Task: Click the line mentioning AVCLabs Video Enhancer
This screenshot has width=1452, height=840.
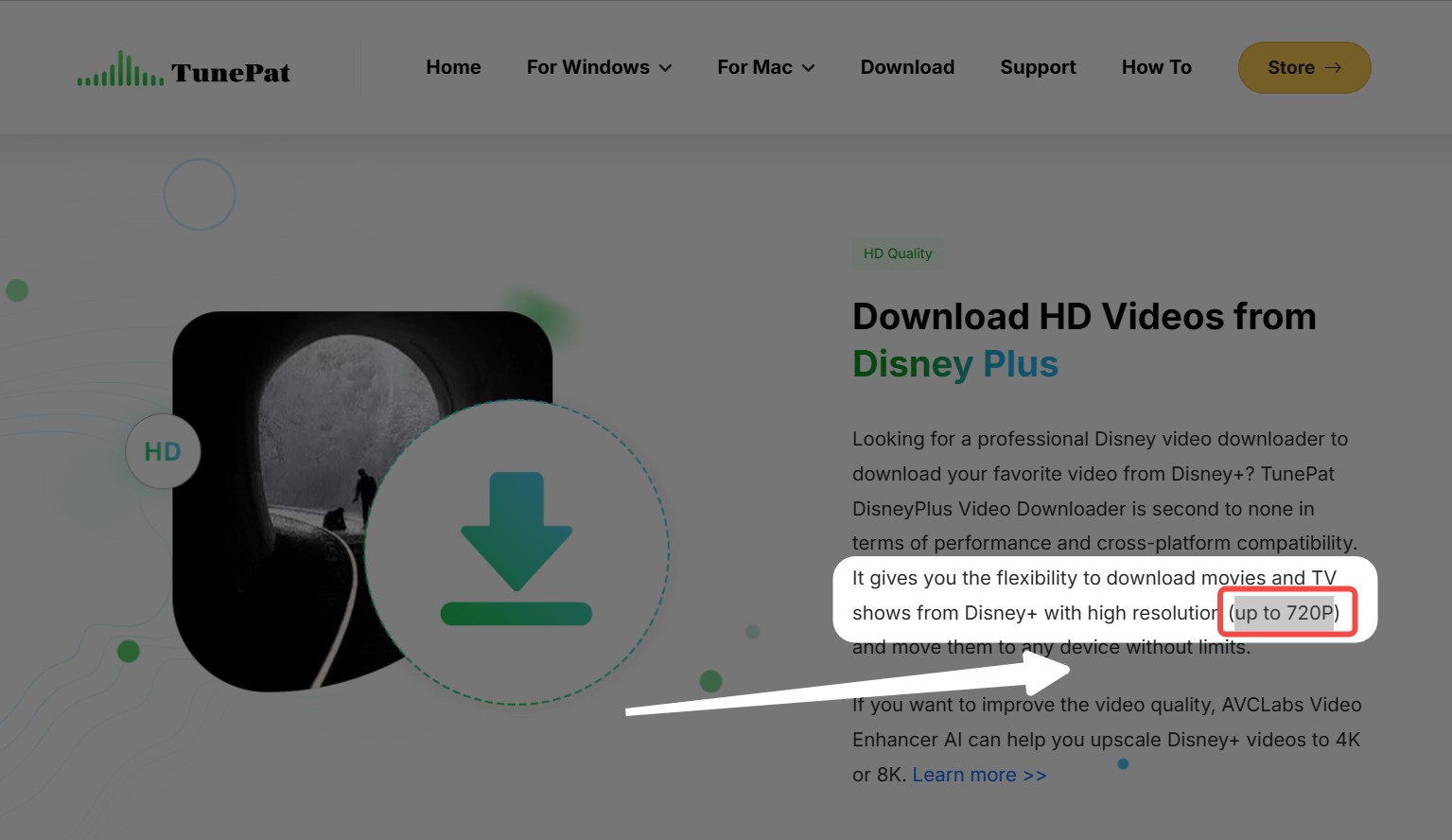Action: tap(1107, 705)
